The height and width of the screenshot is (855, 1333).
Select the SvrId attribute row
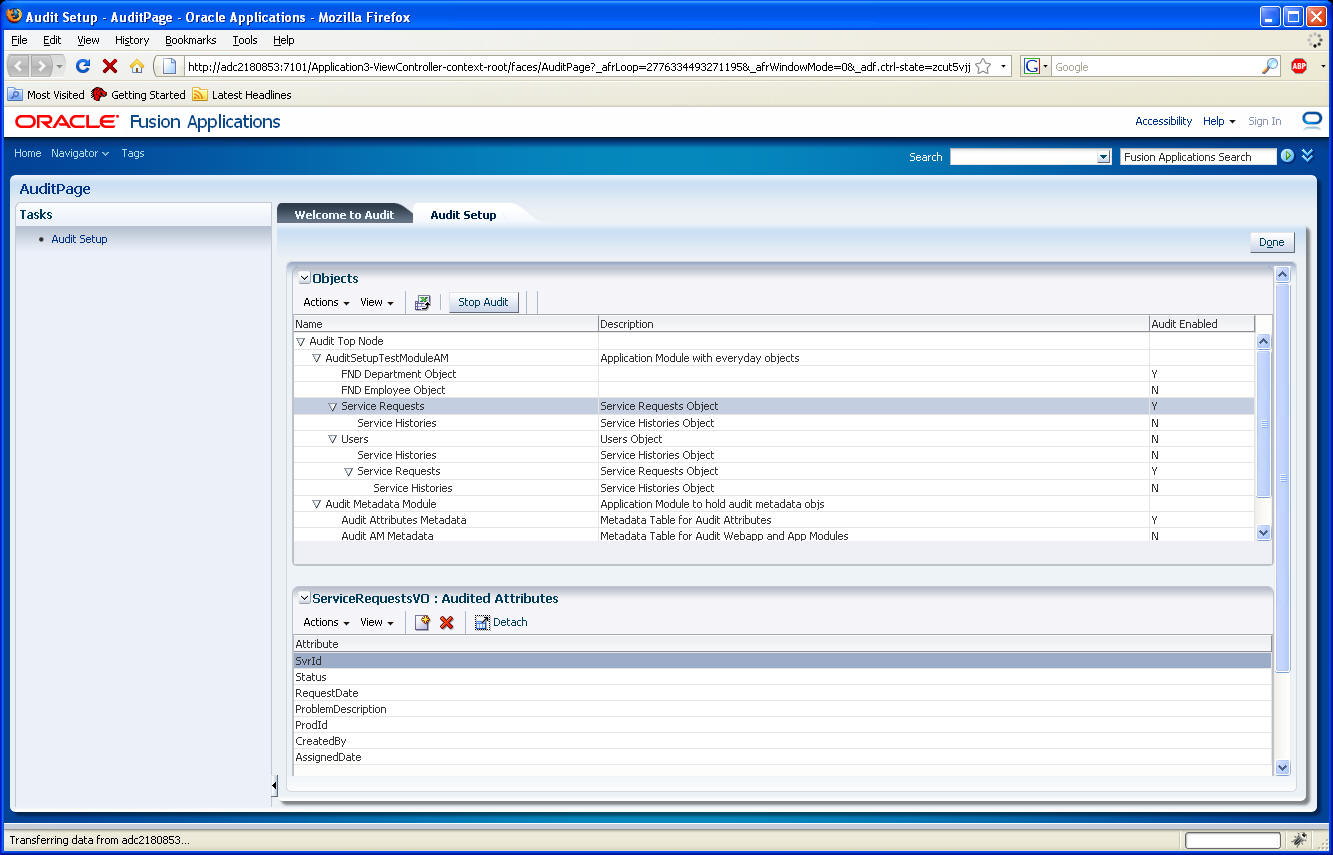400,660
